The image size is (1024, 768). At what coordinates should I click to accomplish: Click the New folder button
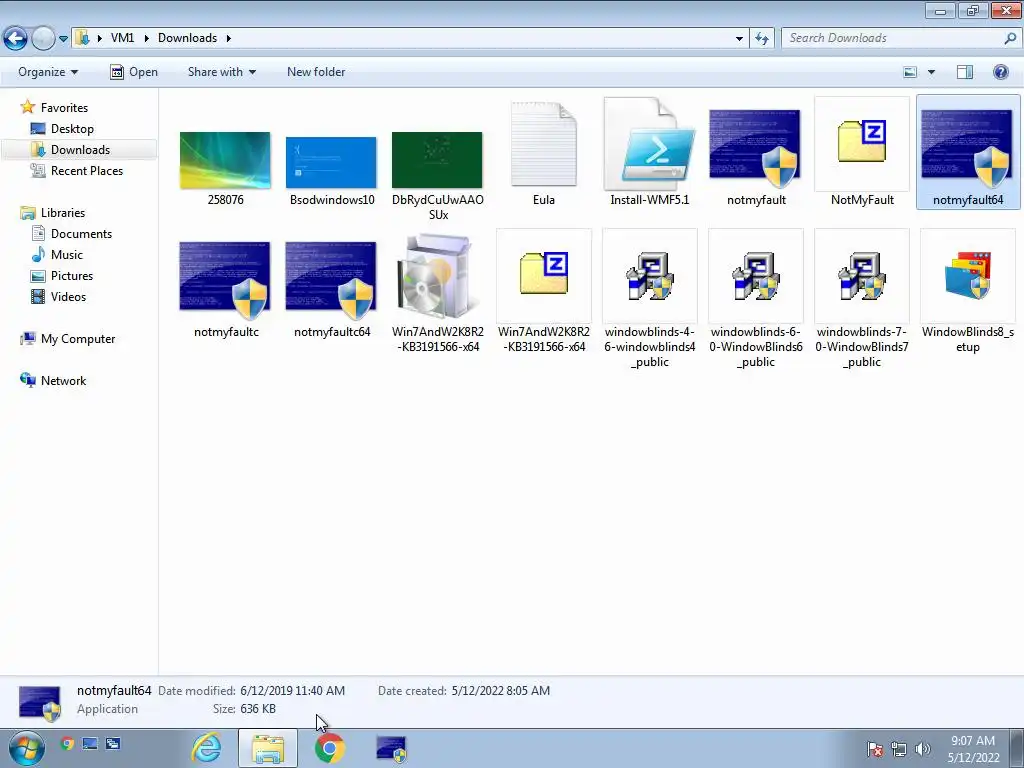pyautogui.click(x=316, y=72)
